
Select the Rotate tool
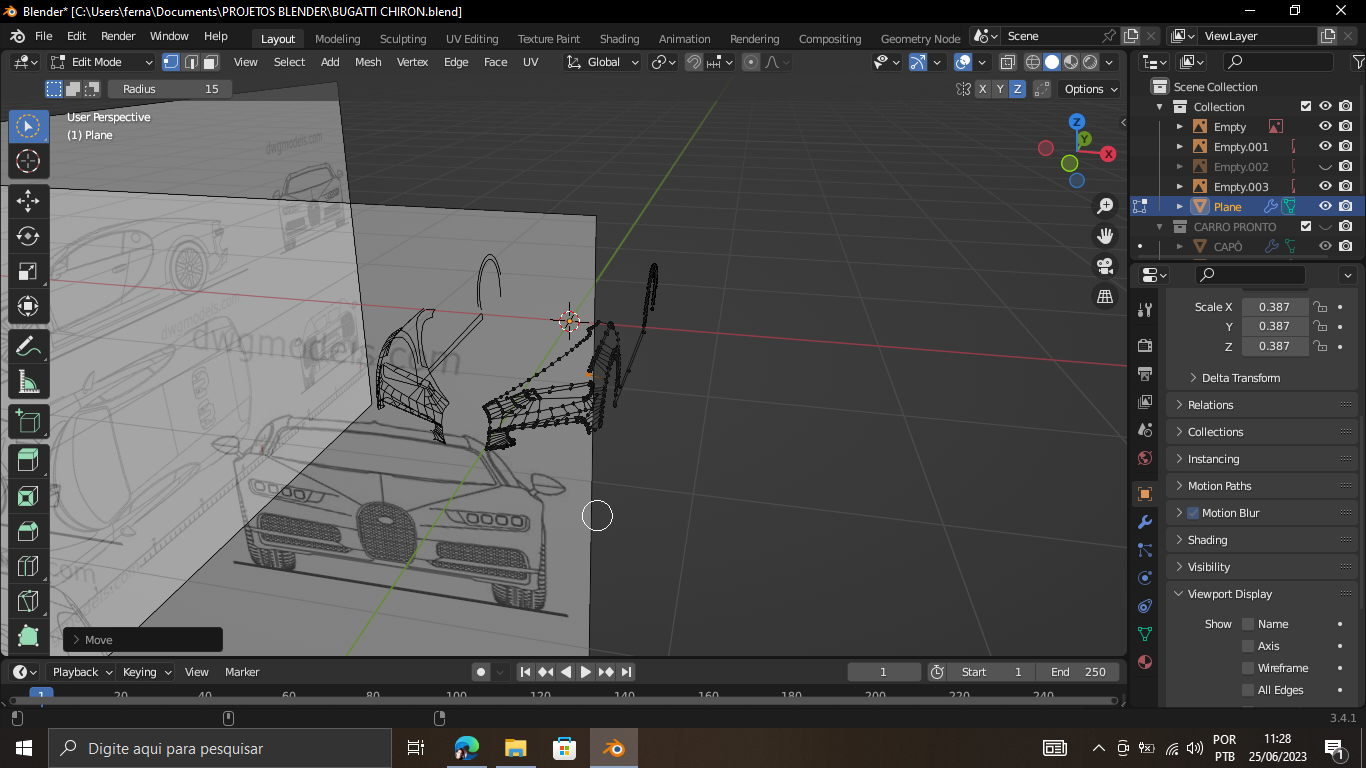click(28, 236)
